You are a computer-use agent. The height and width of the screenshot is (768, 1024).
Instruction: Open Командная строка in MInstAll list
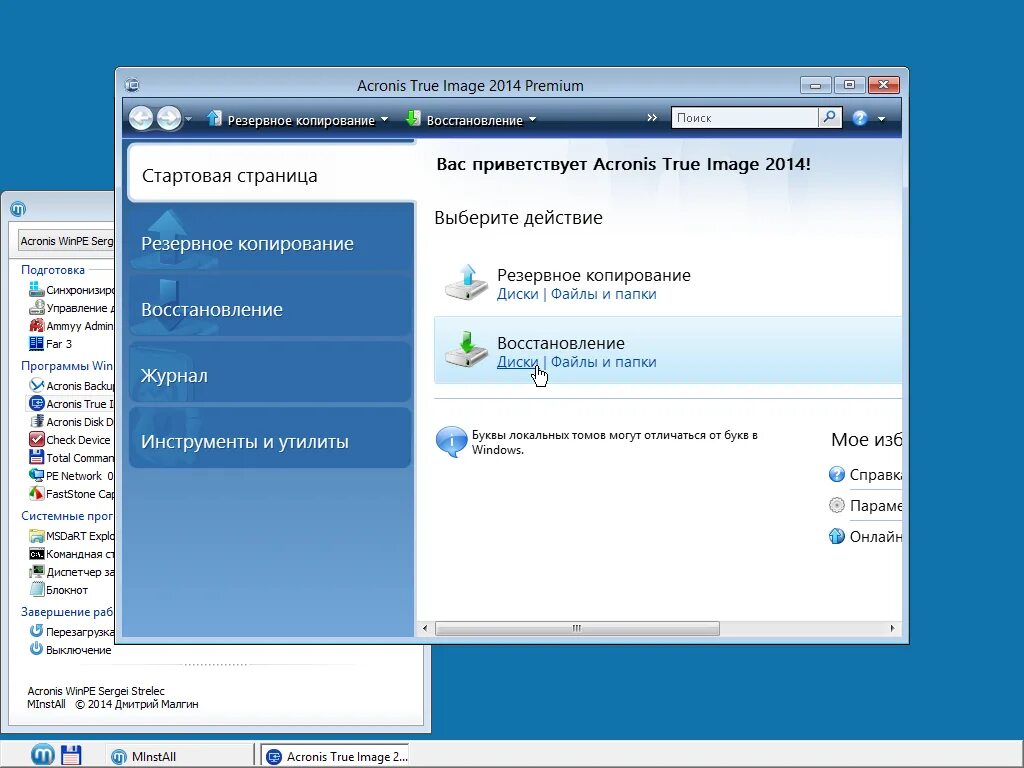[71, 554]
